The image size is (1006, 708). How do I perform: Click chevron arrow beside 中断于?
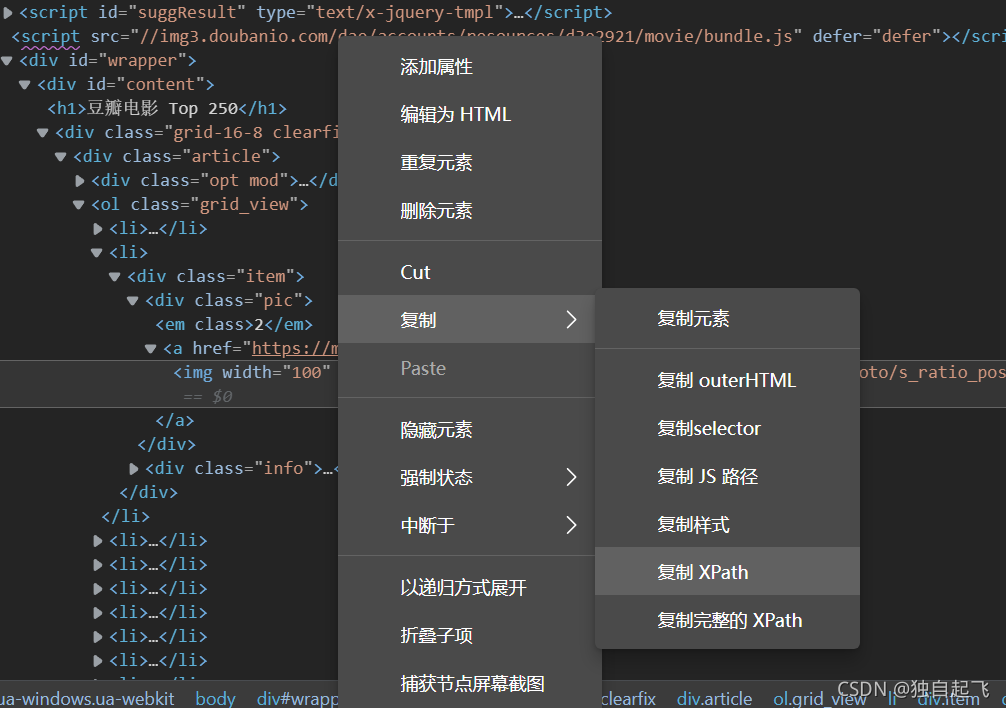click(x=572, y=525)
